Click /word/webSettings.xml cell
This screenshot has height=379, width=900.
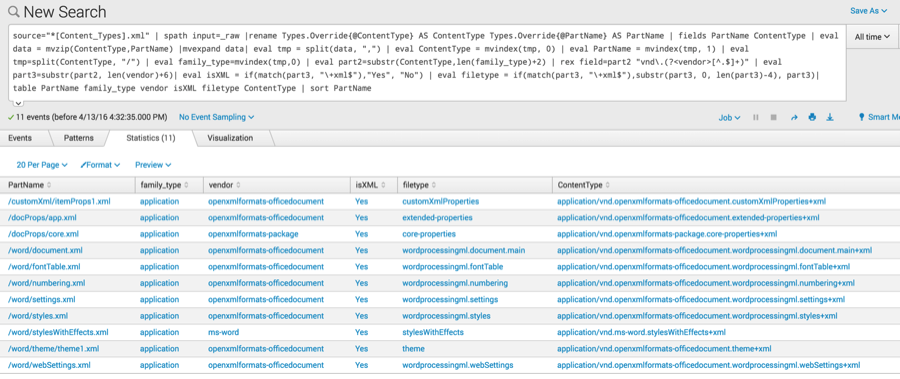tap(49, 365)
